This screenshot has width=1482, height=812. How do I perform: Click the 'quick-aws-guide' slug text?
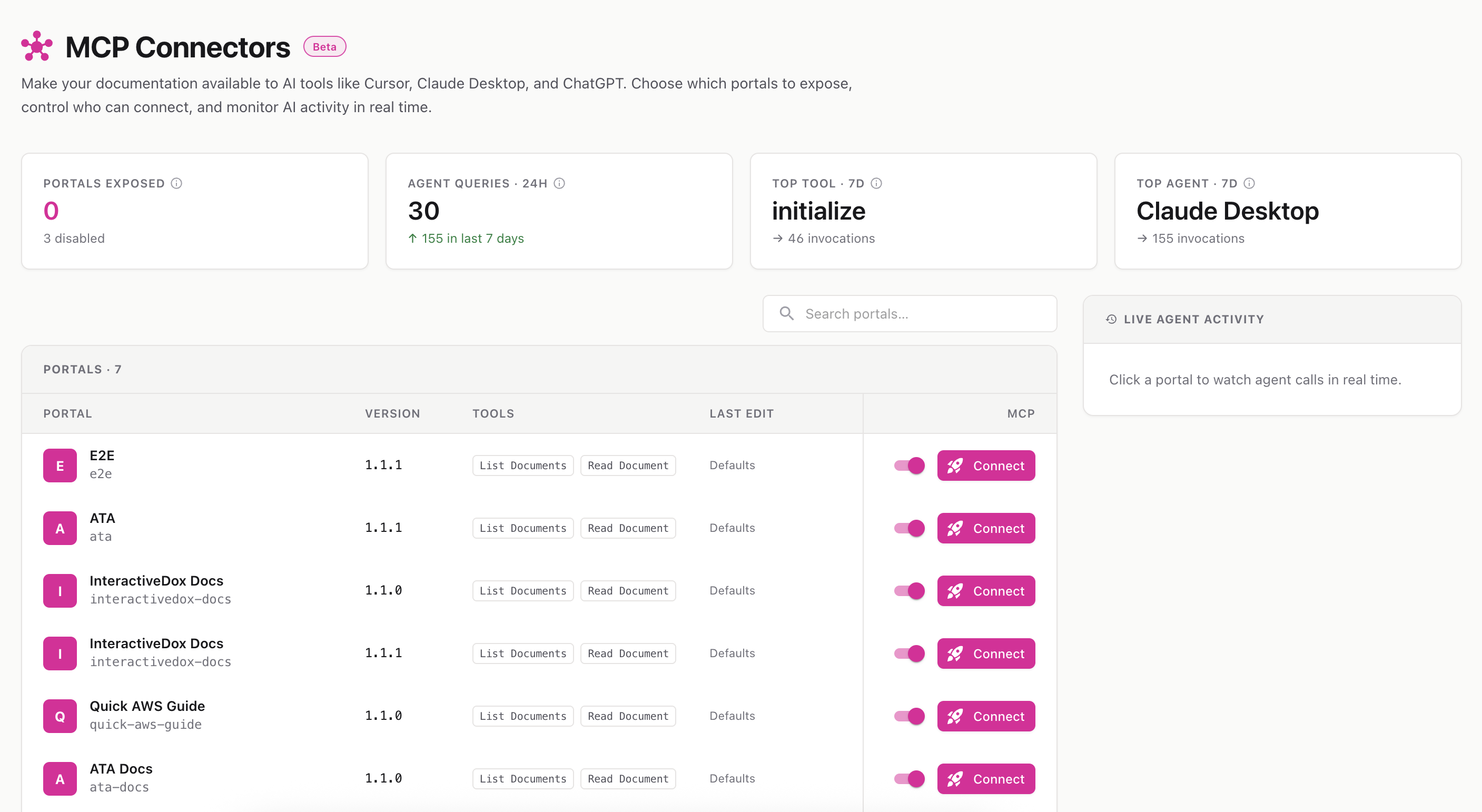145,725
